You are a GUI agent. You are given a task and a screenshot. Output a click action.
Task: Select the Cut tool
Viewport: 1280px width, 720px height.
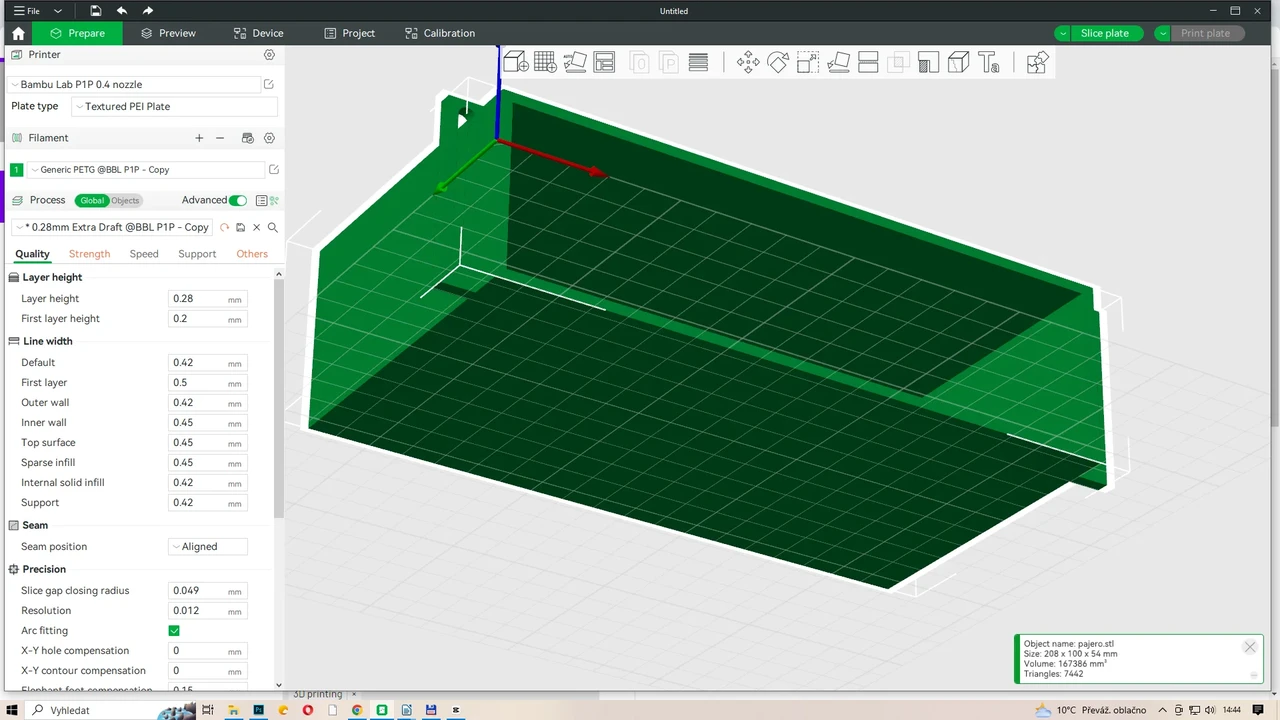[x=868, y=63]
